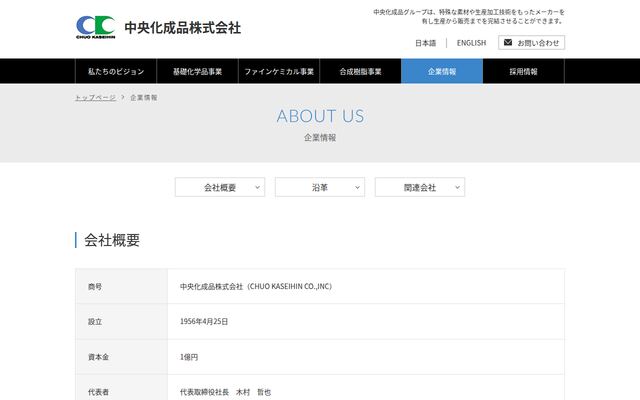The image size is (640, 400).
Task: Jump to 沿革 section button
Action: click(320, 187)
